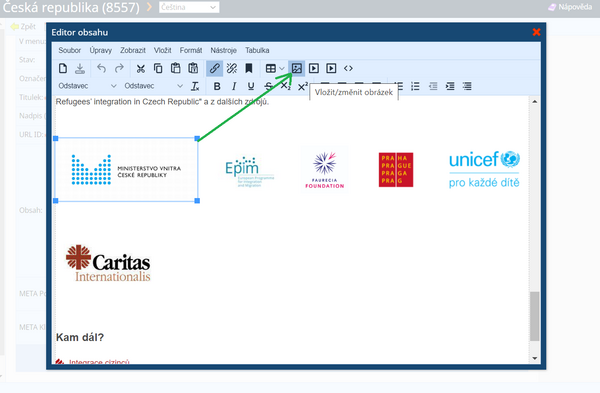Open the table insert dropdown arrow
Screen dimensions: 600x393
coord(282,68)
